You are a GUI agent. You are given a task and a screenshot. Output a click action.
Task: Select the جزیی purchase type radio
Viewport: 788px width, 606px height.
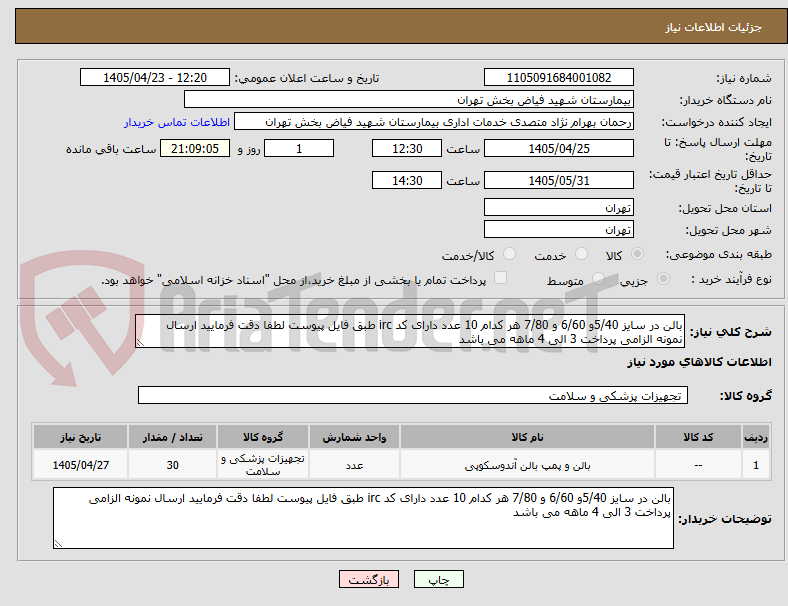(x=663, y=278)
